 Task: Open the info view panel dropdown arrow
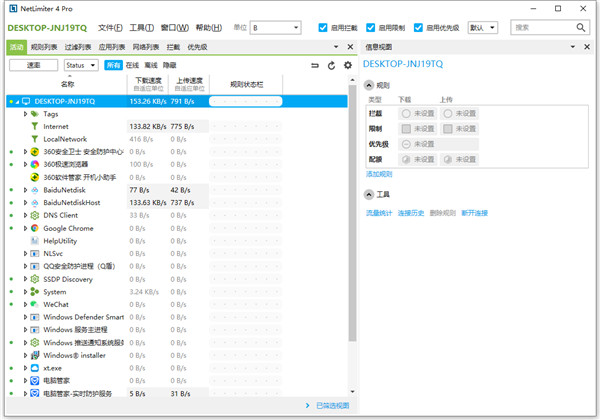[573, 47]
